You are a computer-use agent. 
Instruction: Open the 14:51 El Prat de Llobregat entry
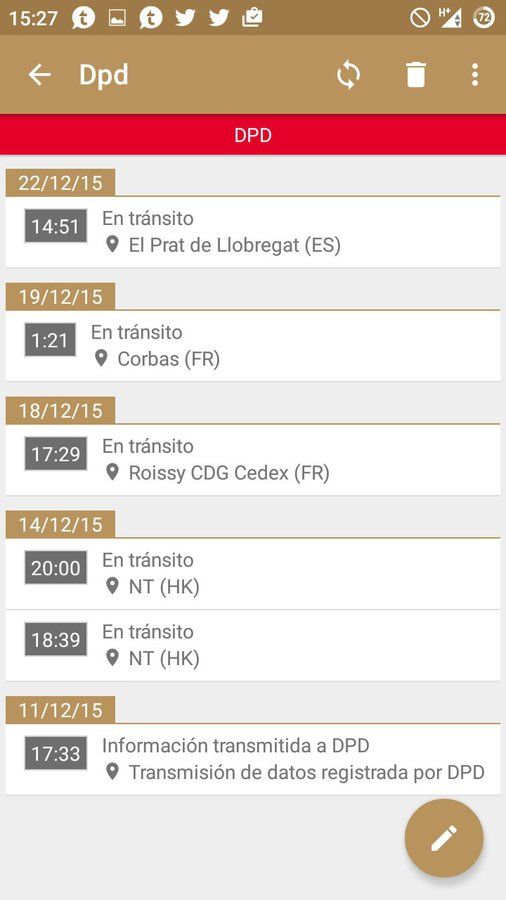point(253,232)
